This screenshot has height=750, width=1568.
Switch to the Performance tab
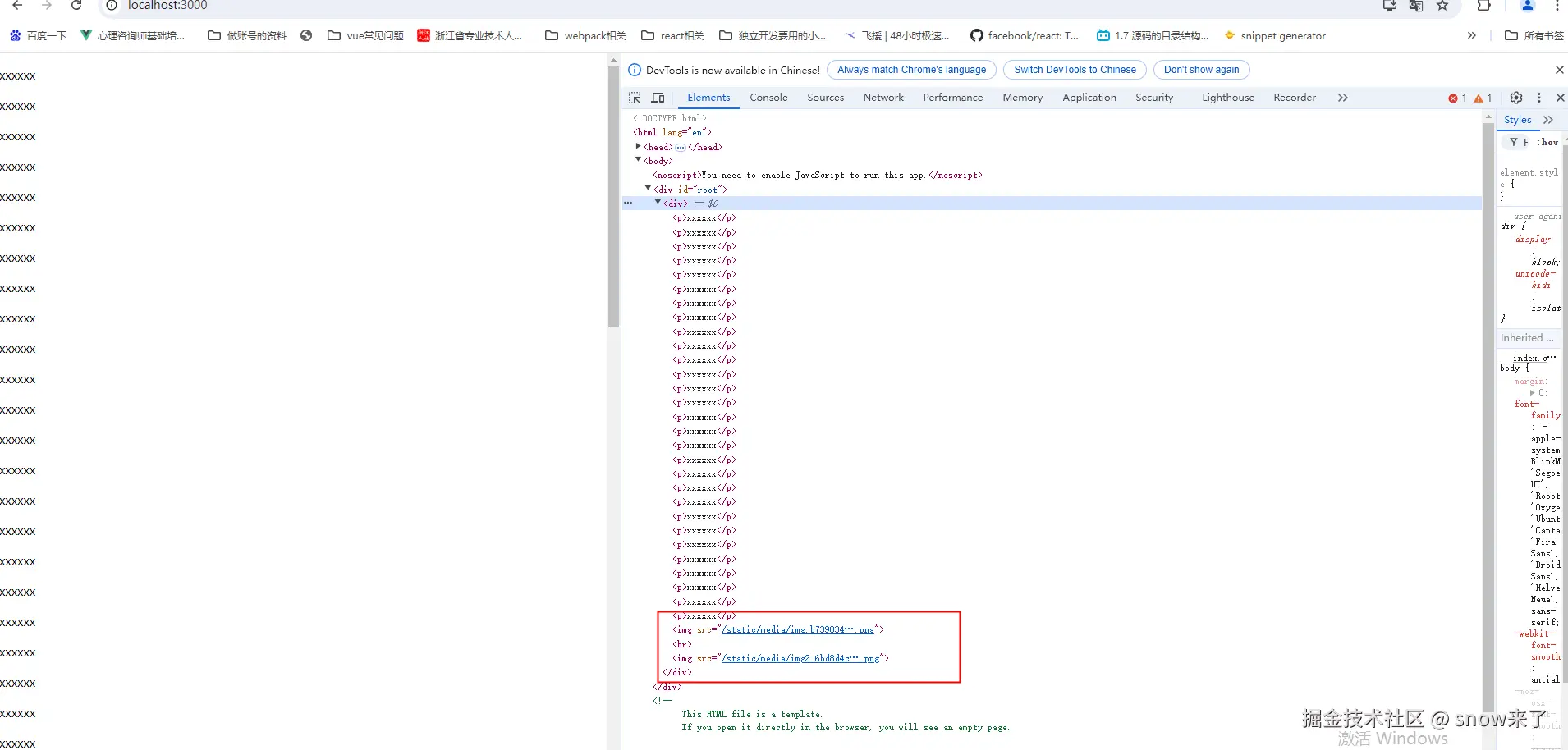point(952,98)
